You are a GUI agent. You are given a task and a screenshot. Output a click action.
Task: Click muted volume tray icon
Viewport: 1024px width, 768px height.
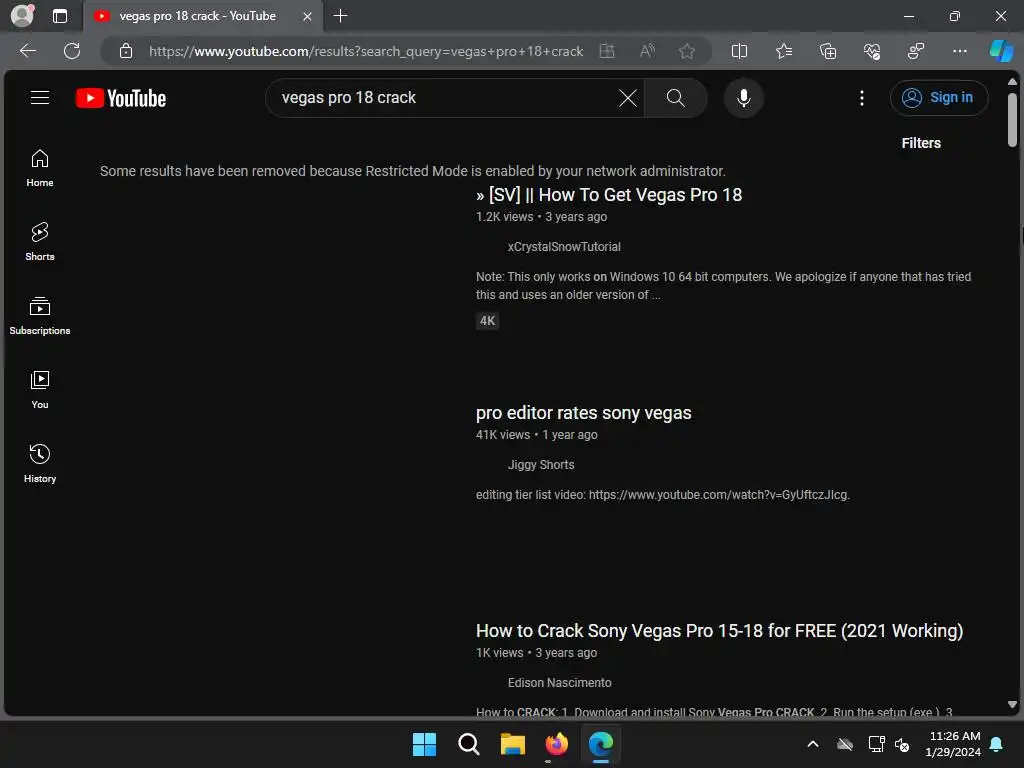coord(902,744)
